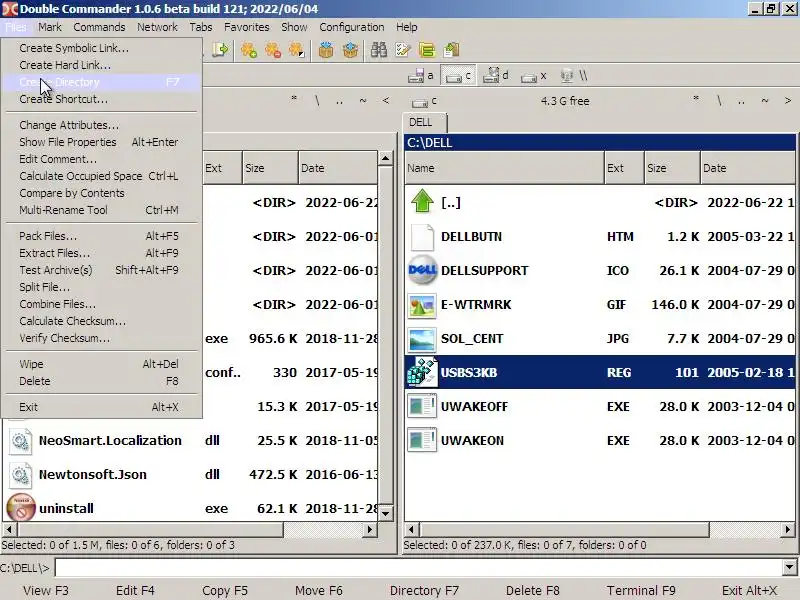The height and width of the screenshot is (600, 800).
Task: Click the Synchronize directories folder icon
Action: coord(427,49)
